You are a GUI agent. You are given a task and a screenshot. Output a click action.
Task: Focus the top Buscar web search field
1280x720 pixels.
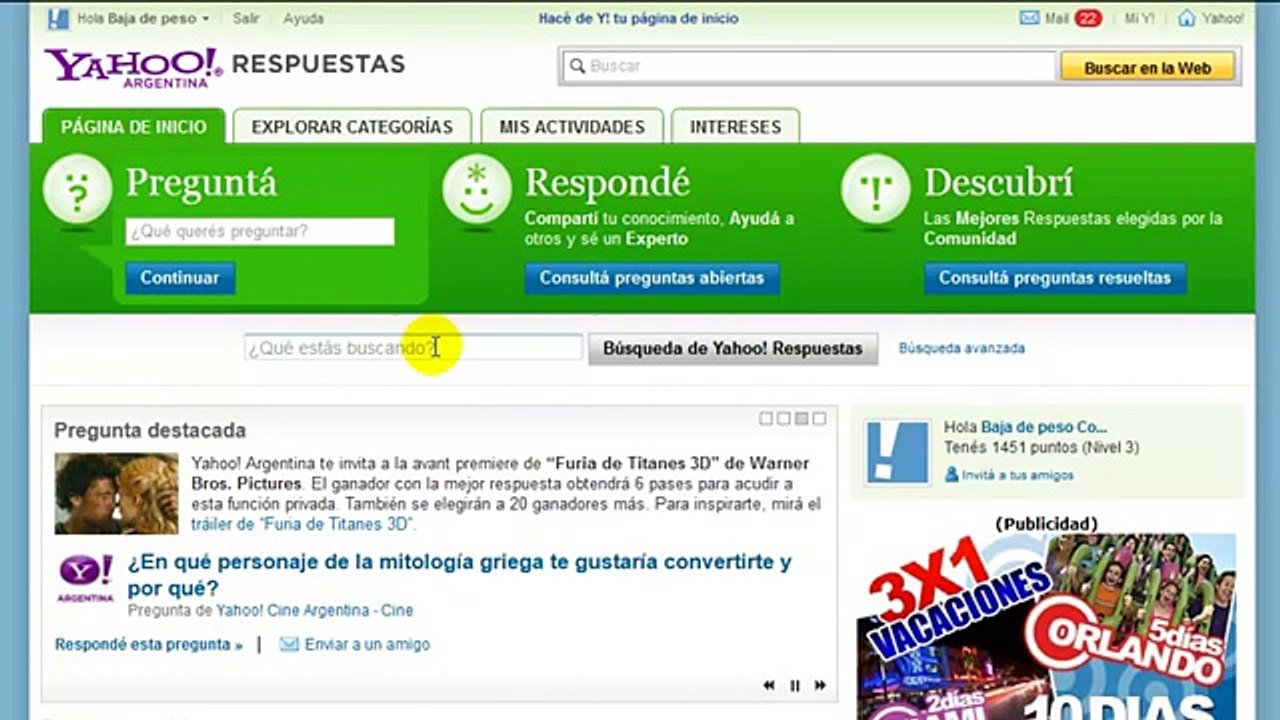pos(807,66)
